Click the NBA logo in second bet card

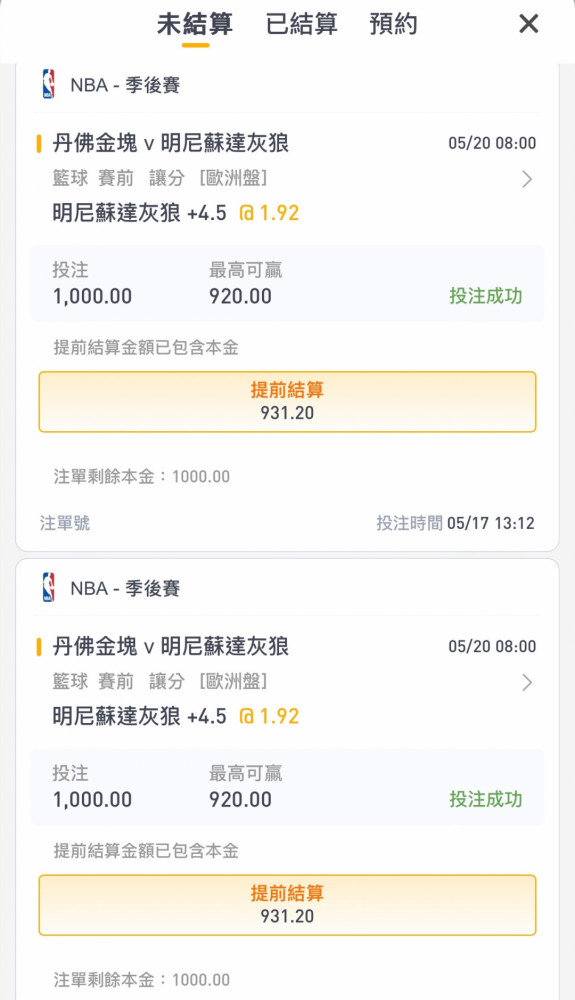48,587
